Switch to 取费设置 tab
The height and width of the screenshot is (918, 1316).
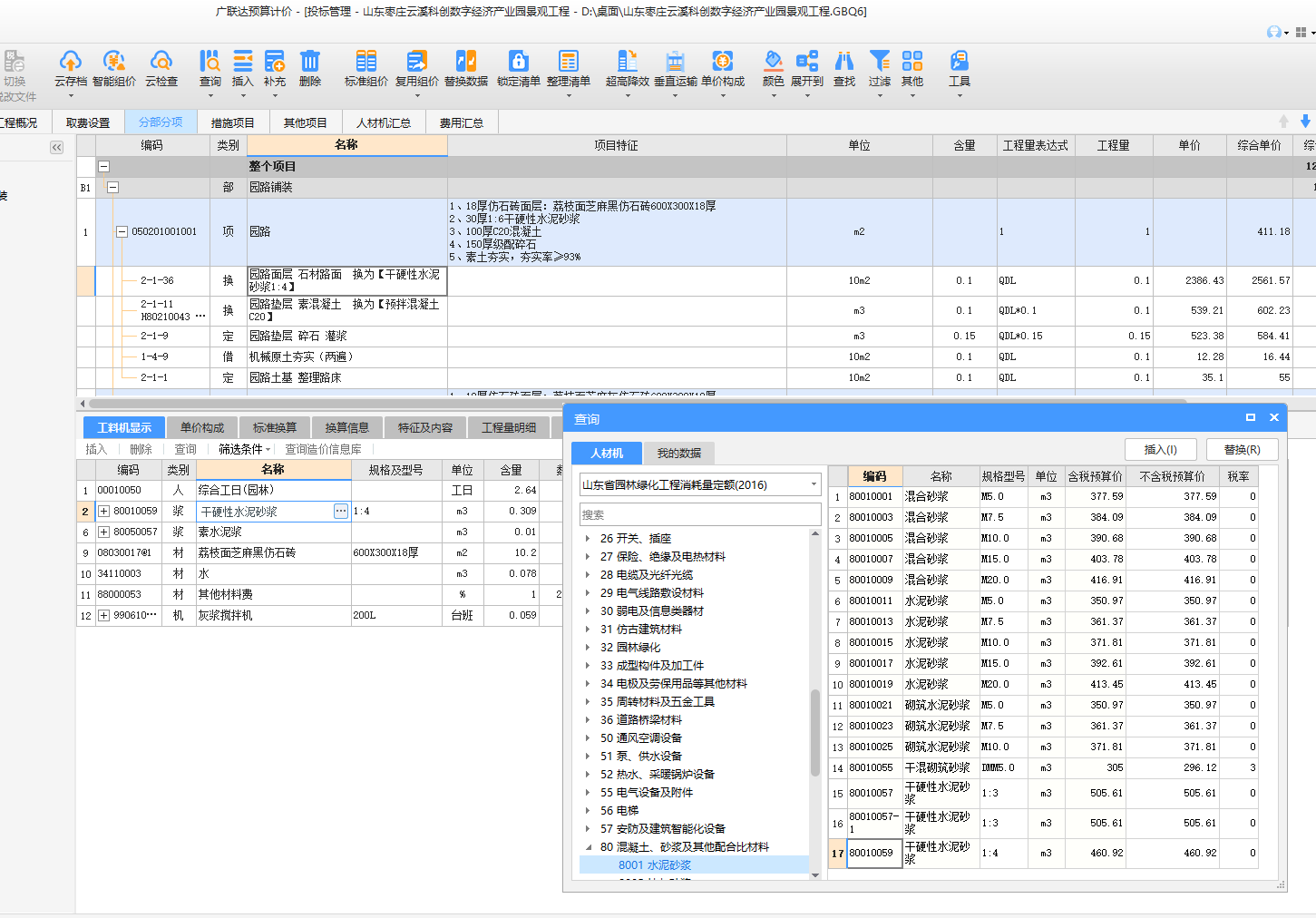tap(88, 122)
